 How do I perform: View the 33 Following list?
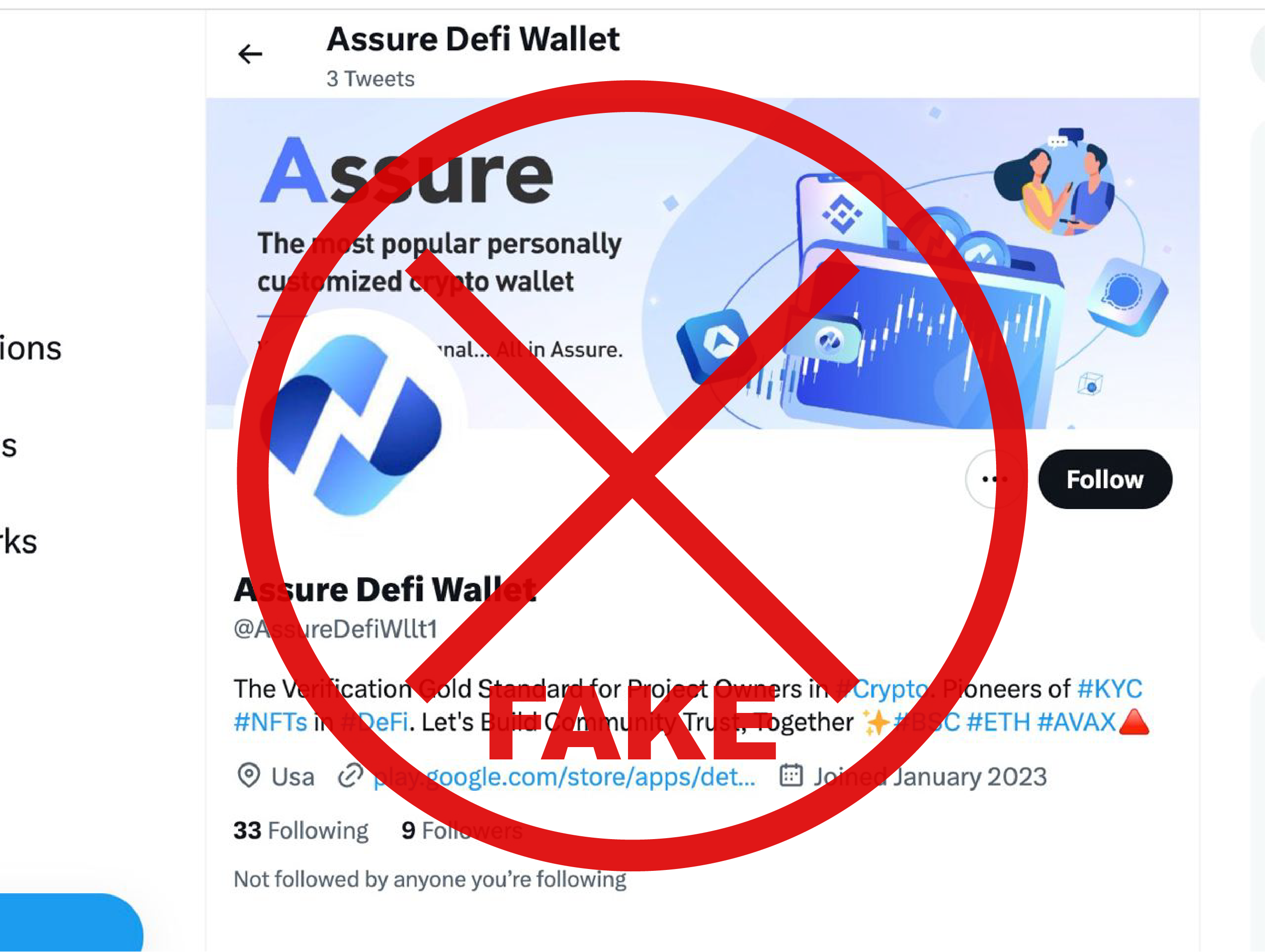tap(301, 830)
